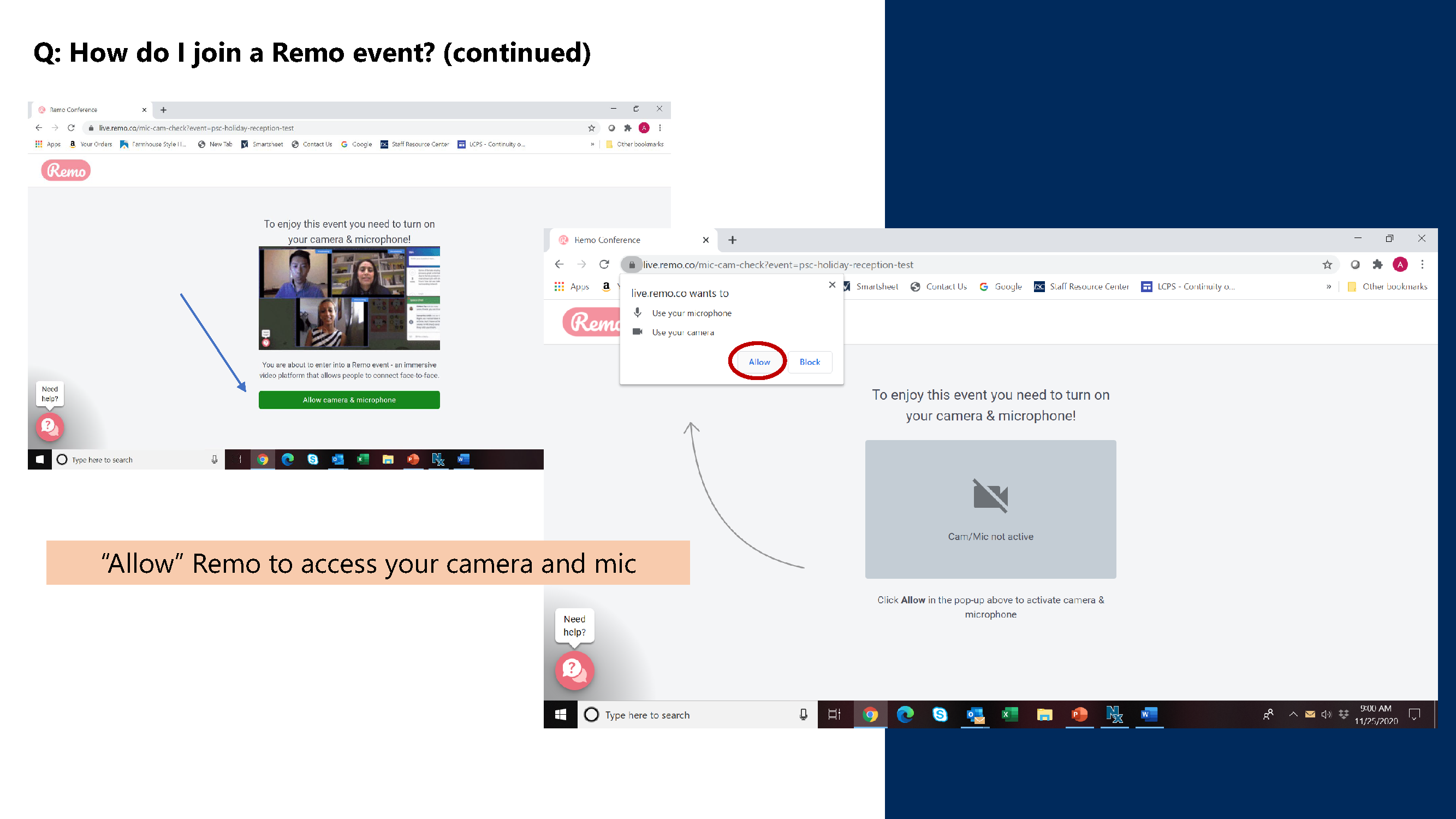Open Your Orders bookmark in small browser

[x=91, y=144]
